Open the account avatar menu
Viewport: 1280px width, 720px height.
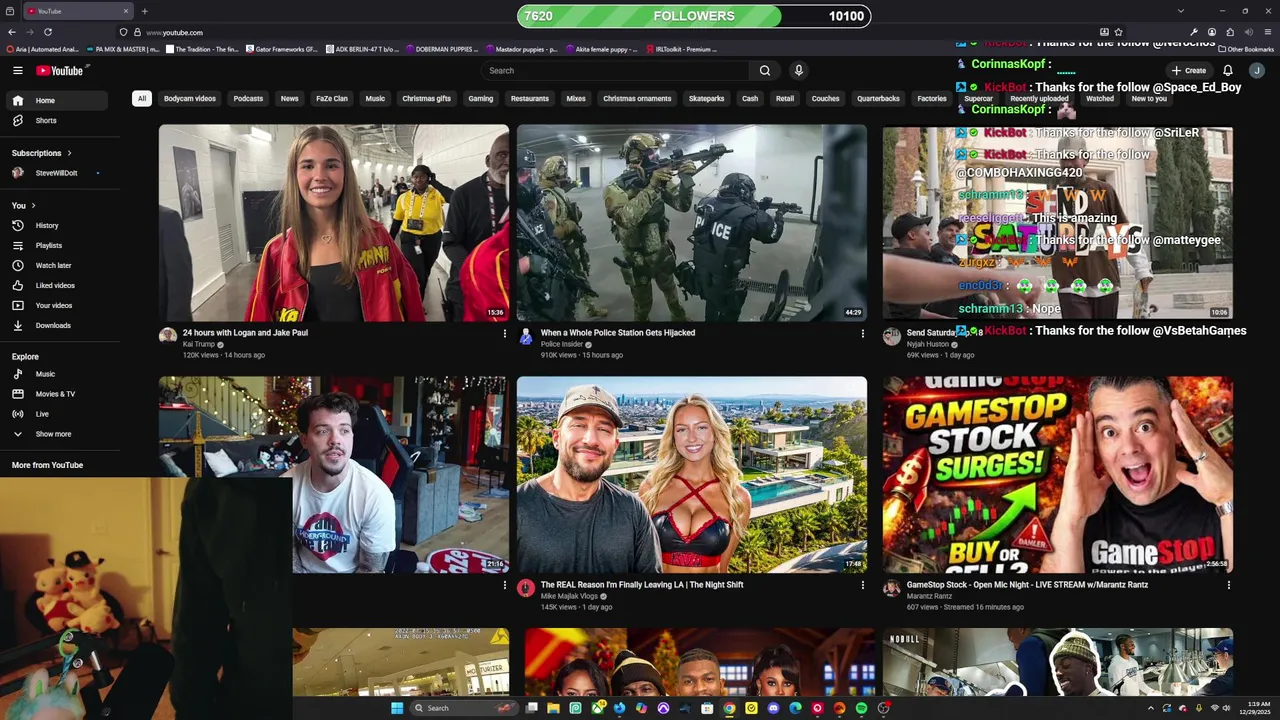point(1257,70)
